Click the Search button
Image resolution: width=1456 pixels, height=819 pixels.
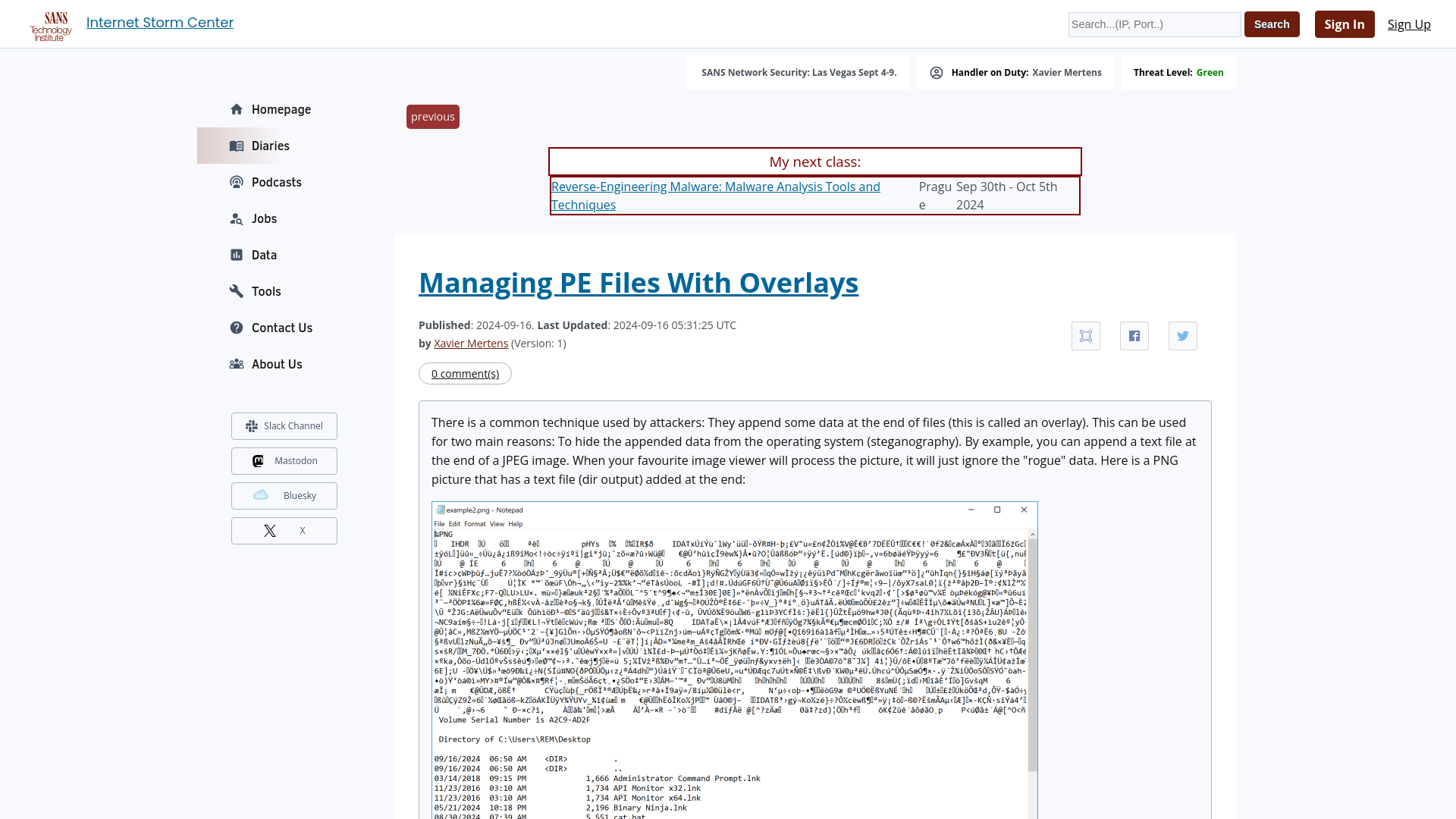[1272, 24]
